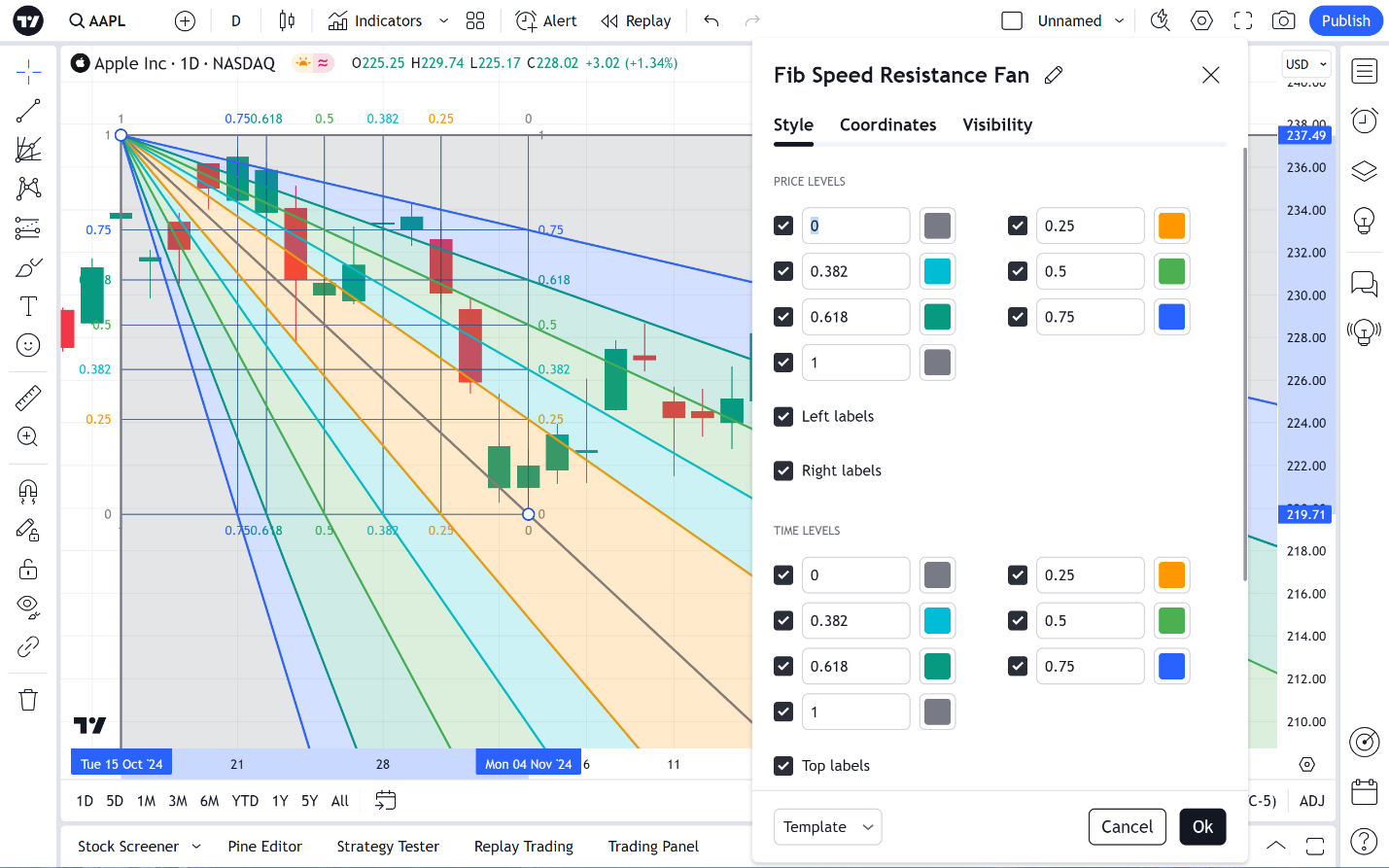
Task: Disable the Top labels checkbox
Action: 783,766
